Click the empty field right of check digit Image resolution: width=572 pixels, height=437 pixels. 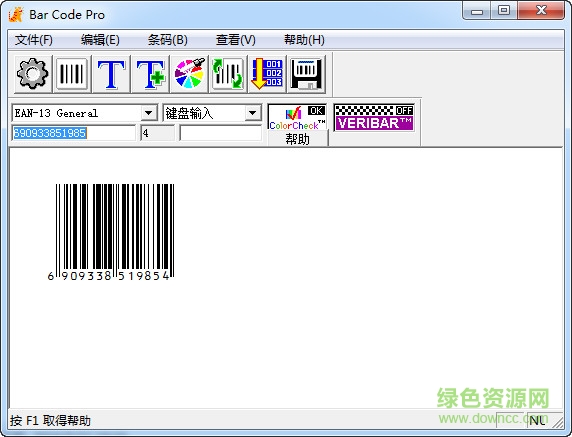pyautogui.click(x=220, y=133)
